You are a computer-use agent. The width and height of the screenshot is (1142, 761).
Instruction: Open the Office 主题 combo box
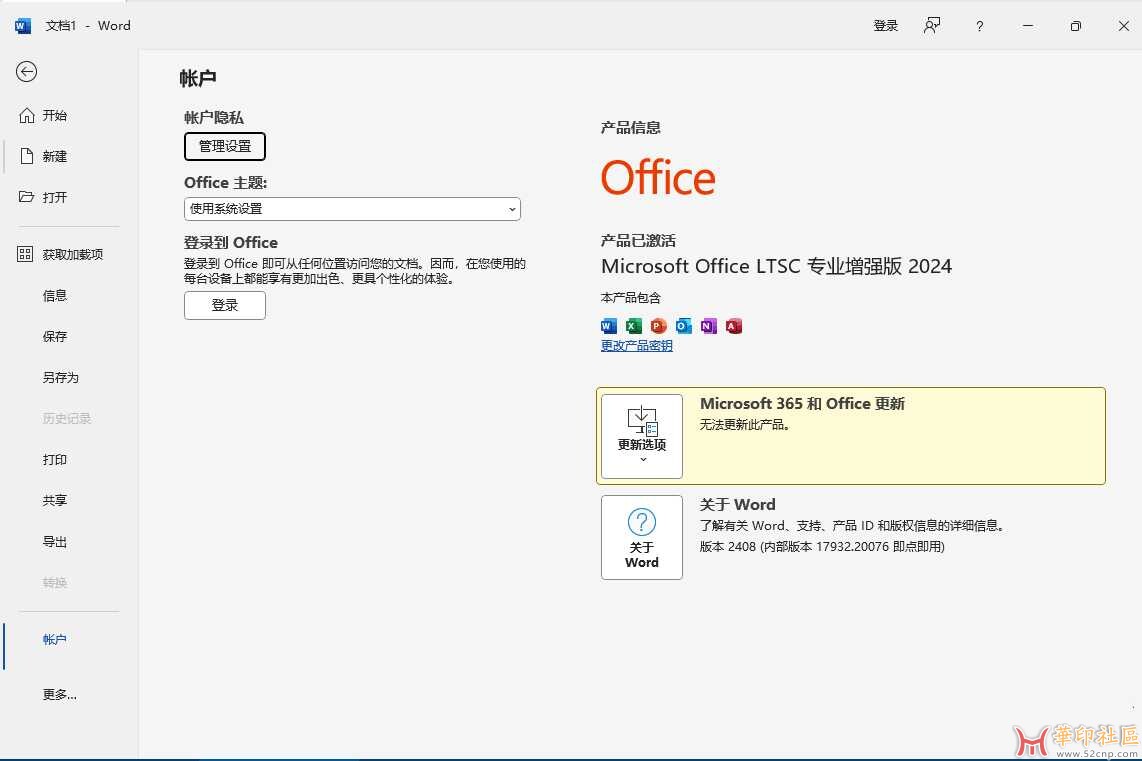pyautogui.click(x=351, y=208)
